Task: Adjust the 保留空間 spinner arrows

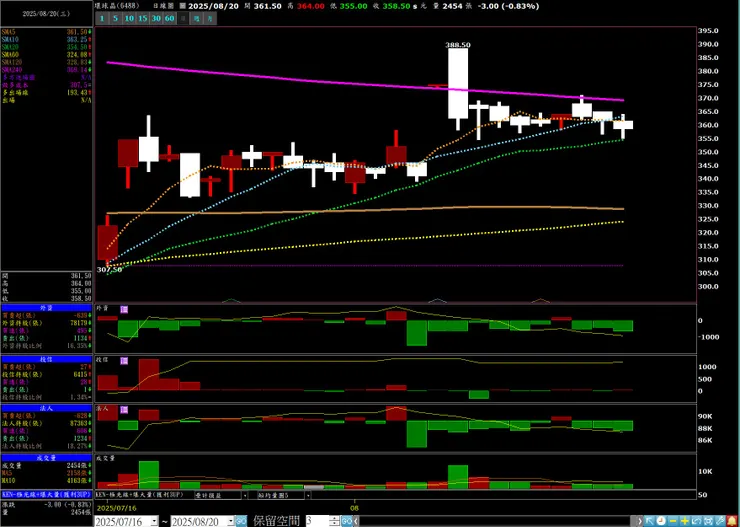Action: 335,521
